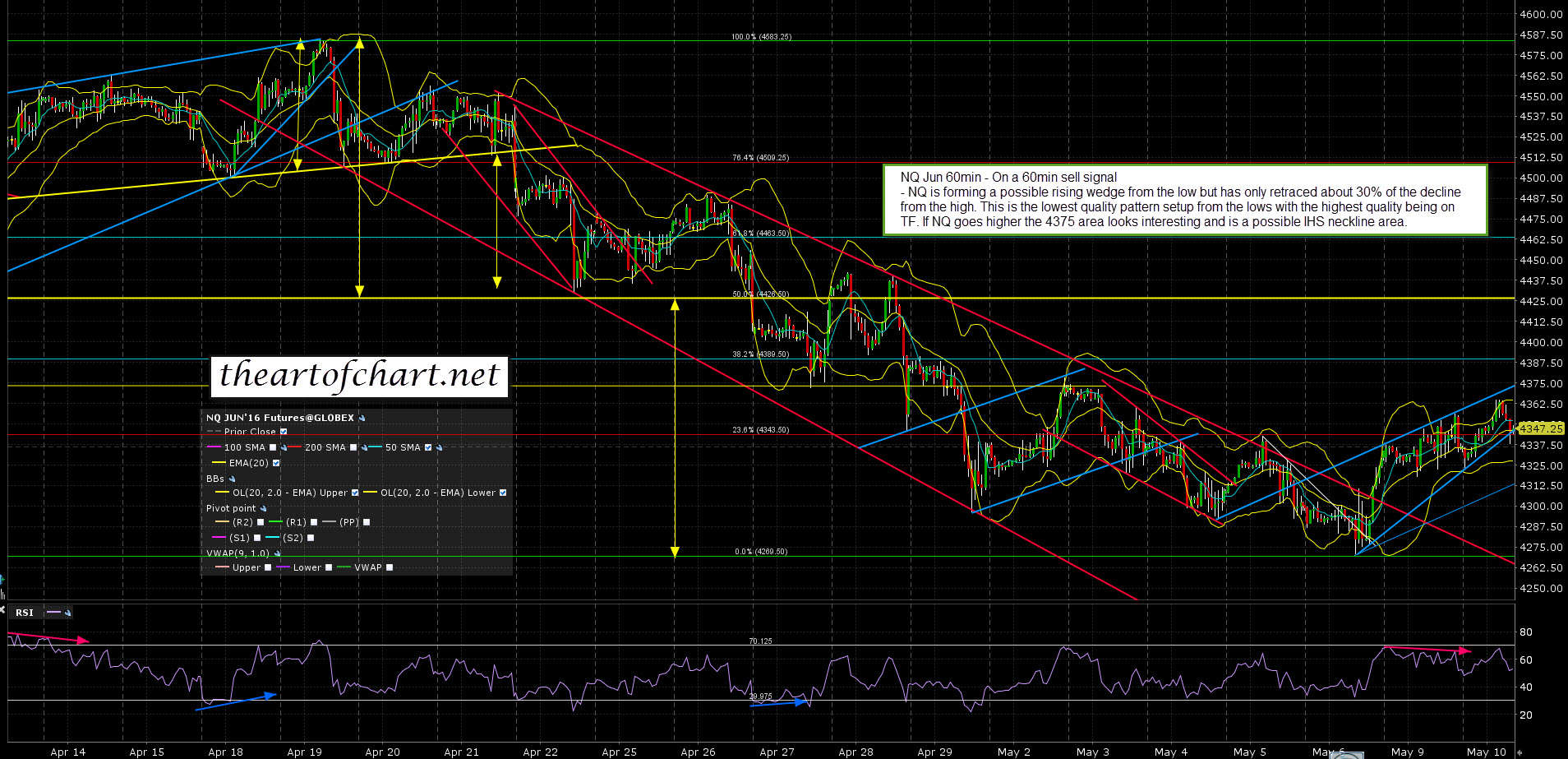Open the 50 SMA configuration wrench
This screenshot has width=1568, height=759.
[x=439, y=448]
